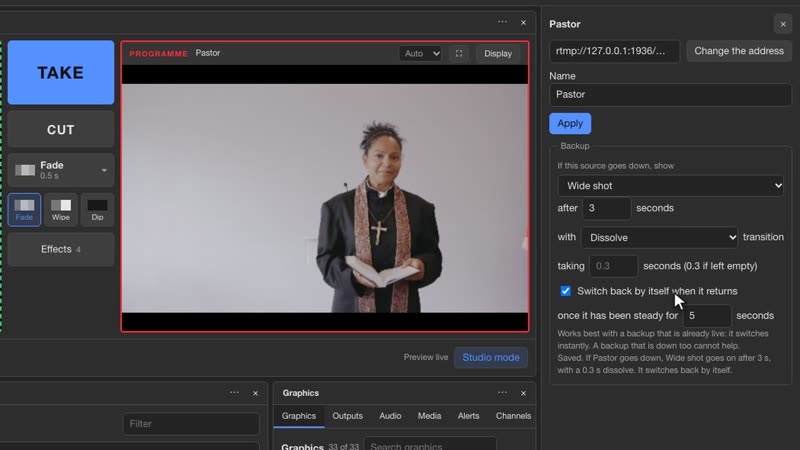Select the Wipe transition icon
The image size is (800, 450).
coord(61,210)
